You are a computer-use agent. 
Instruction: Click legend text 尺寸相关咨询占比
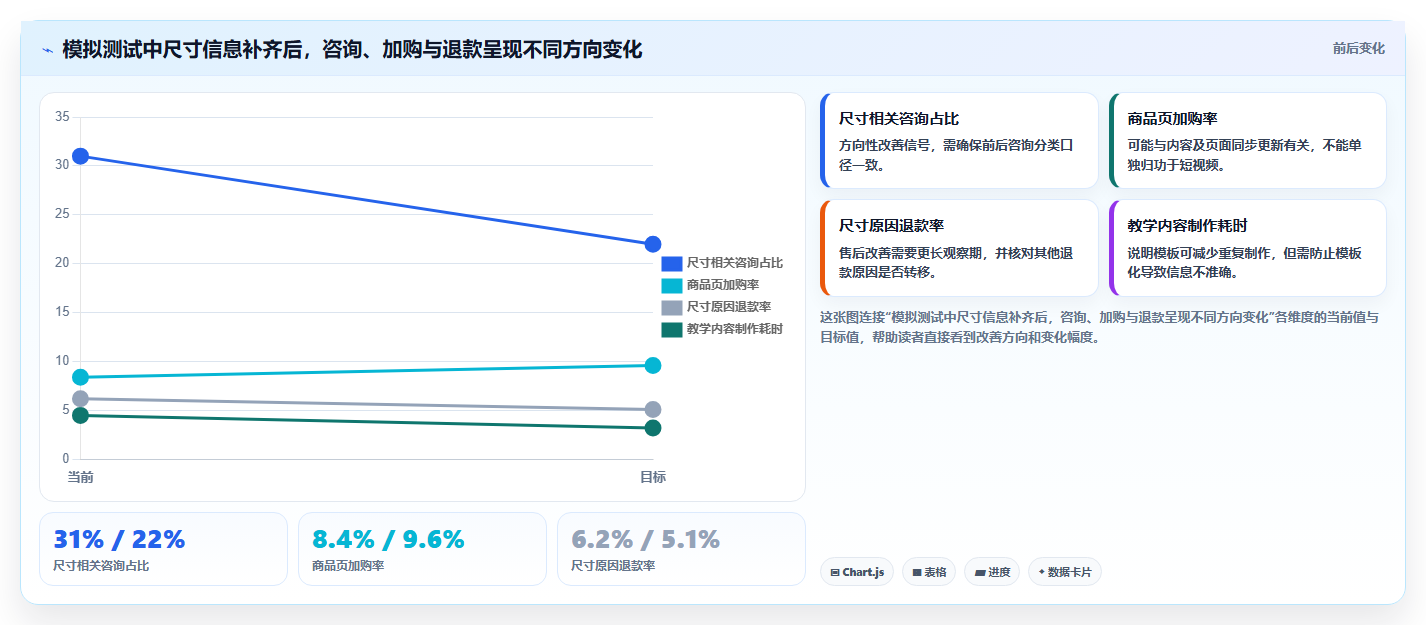(735, 263)
